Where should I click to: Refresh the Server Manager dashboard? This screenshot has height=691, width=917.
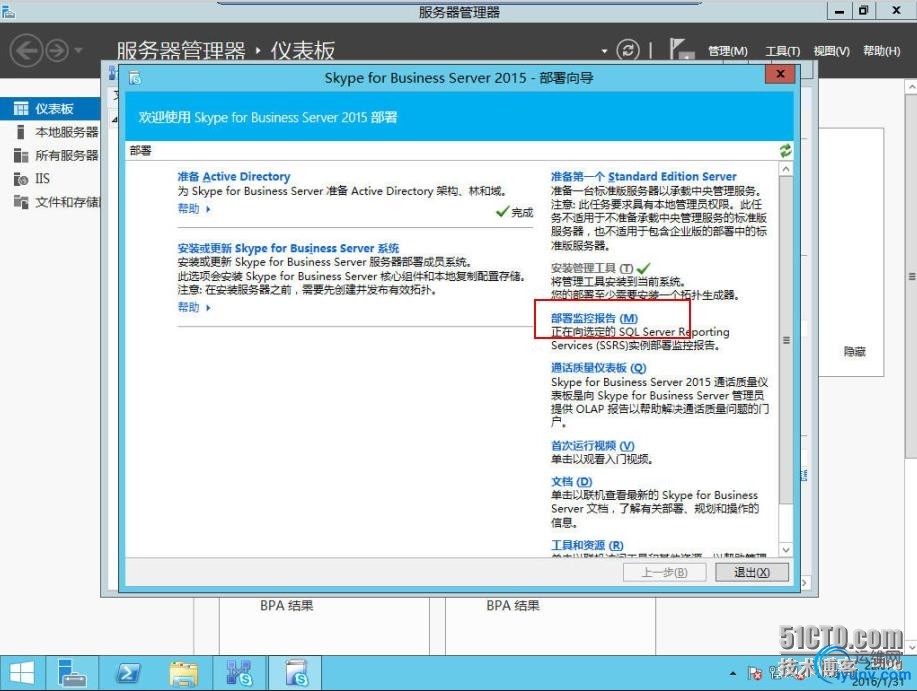tap(628, 50)
